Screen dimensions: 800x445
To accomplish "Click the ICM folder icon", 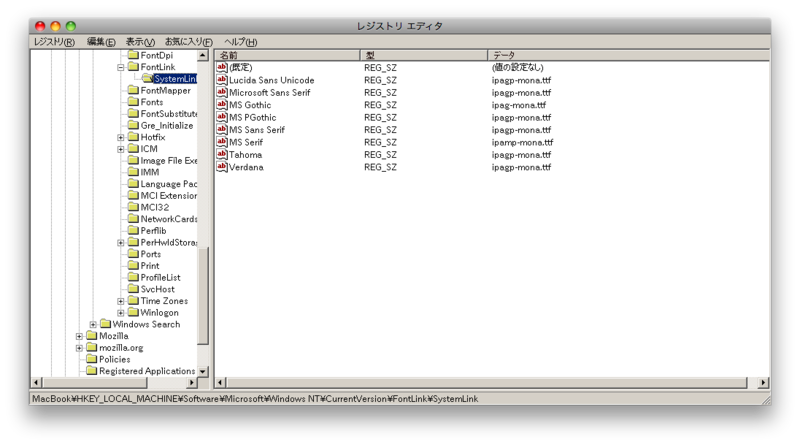I will (133, 149).
